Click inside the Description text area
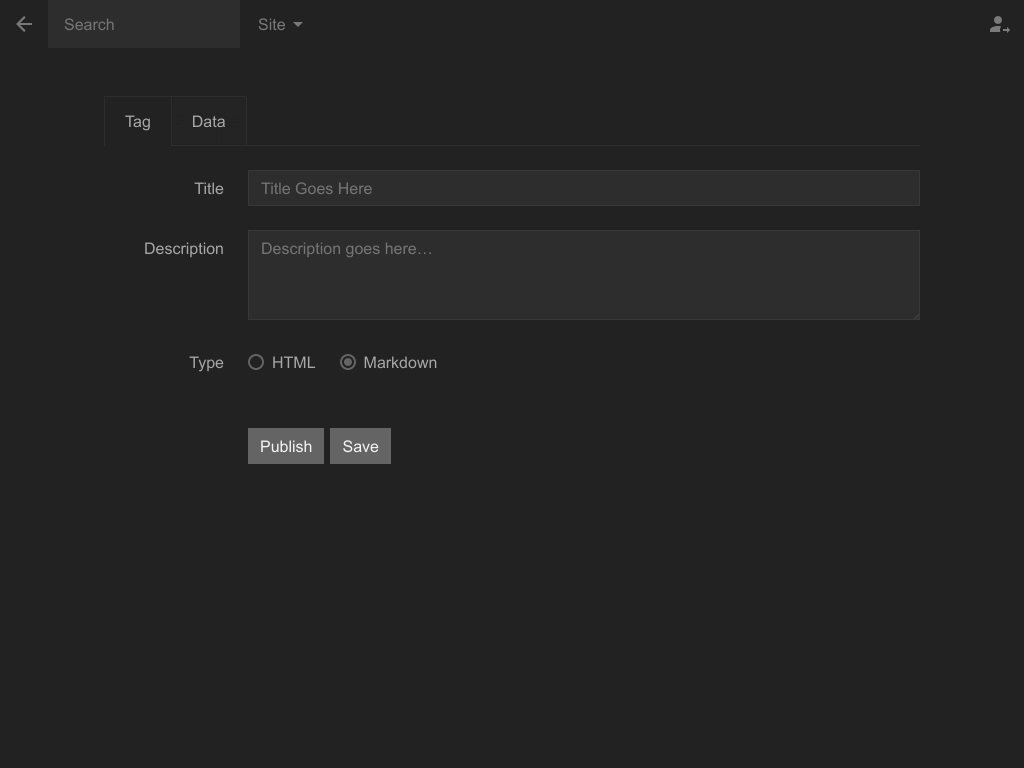The image size is (1024, 768). coord(583,275)
